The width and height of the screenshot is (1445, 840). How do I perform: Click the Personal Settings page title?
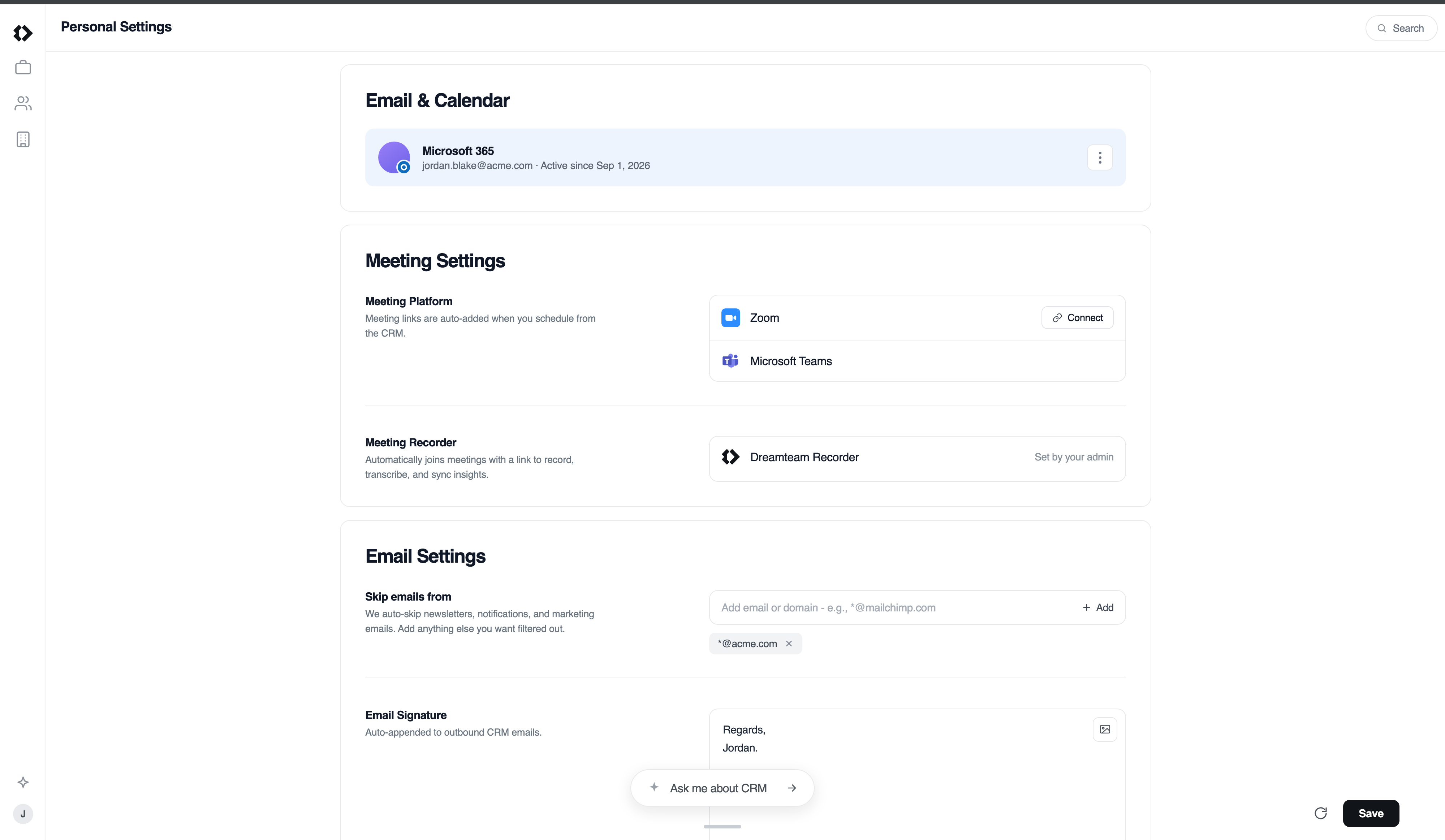(116, 27)
